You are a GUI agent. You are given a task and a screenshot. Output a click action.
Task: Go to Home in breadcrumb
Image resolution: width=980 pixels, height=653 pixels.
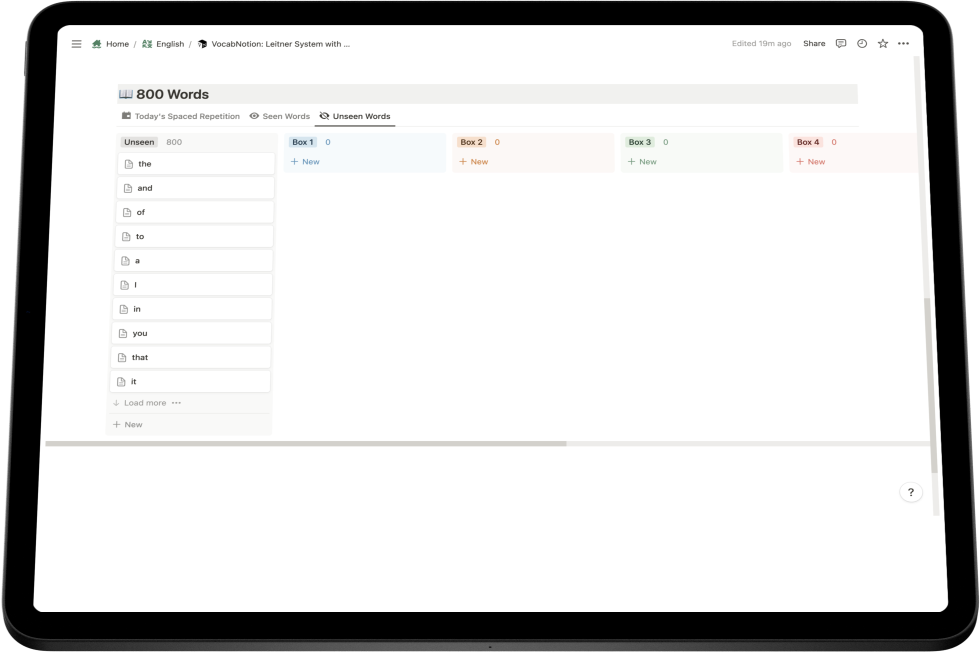pos(117,44)
